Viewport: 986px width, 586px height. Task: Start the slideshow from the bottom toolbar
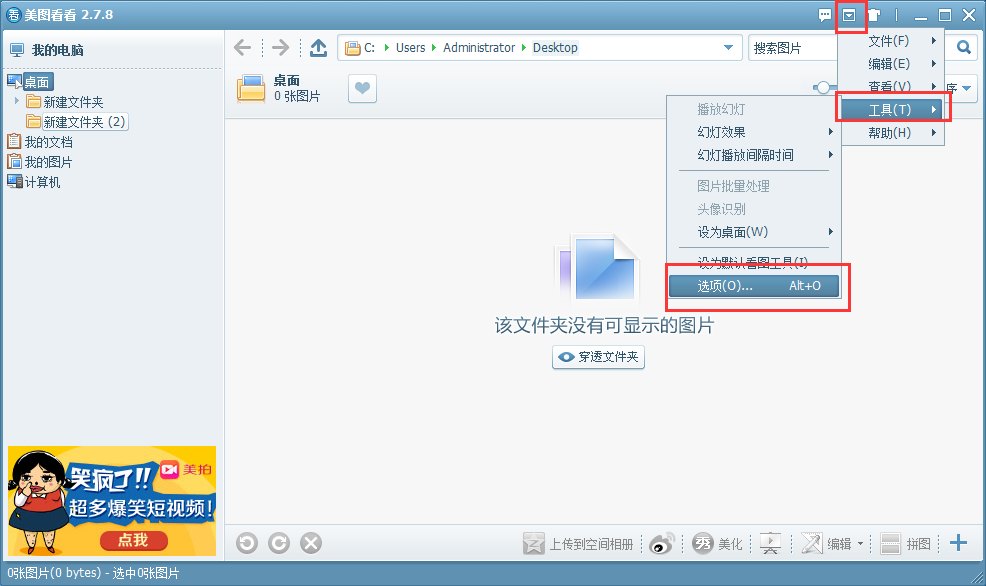pos(769,543)
